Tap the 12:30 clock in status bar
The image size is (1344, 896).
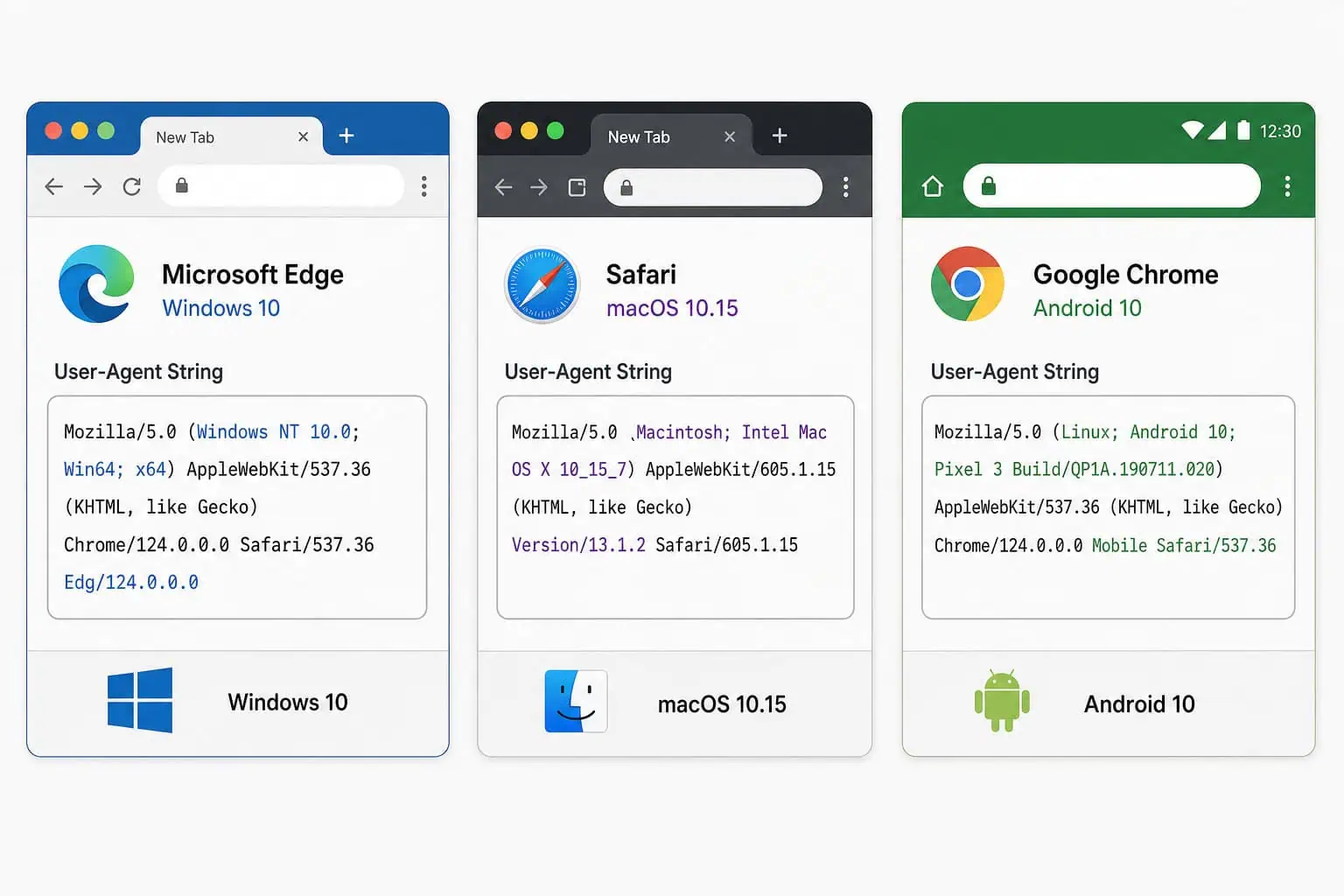pyautogui.click(x=1280, y=131)
